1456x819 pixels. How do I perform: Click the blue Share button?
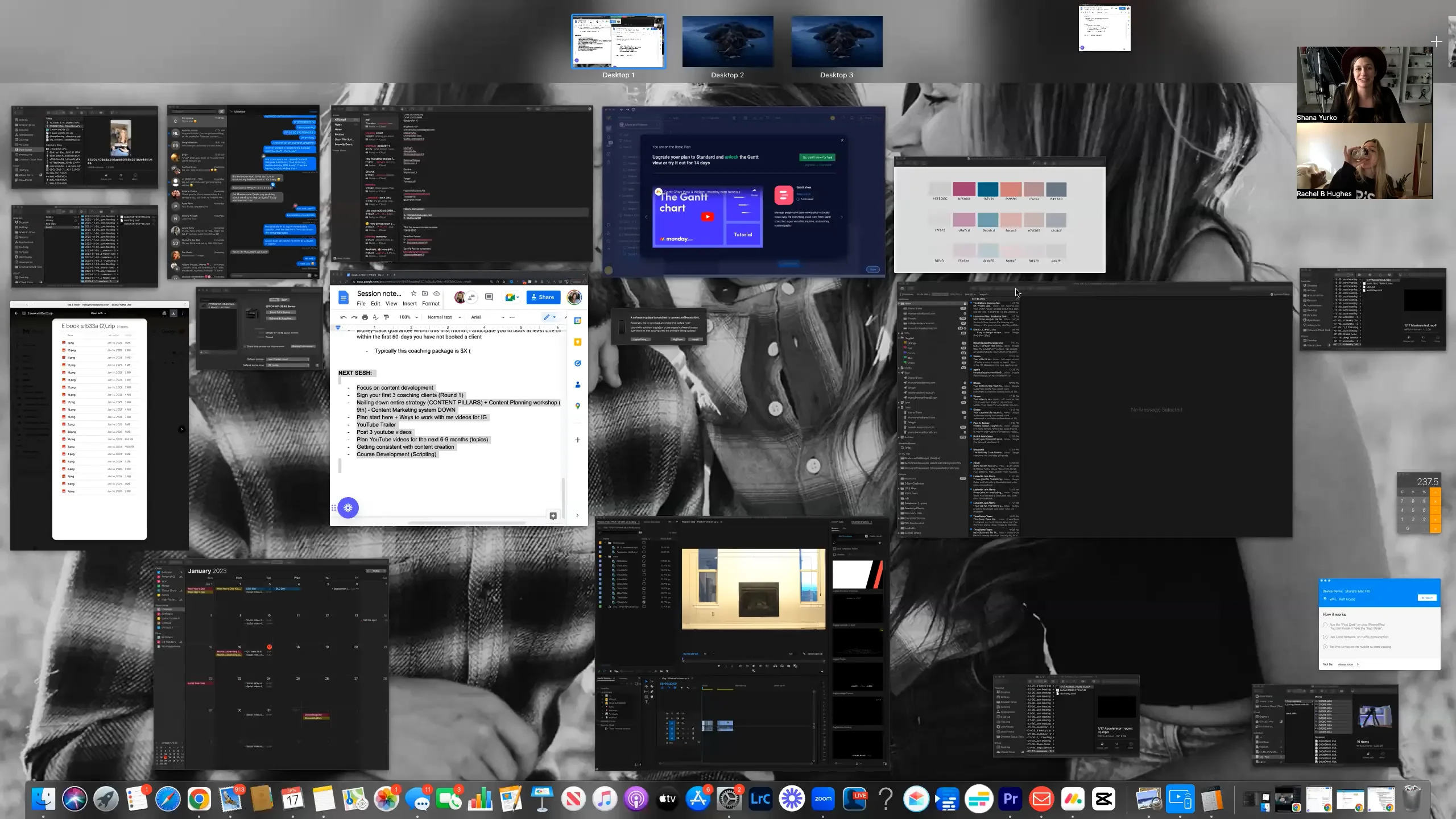[543, 297]
